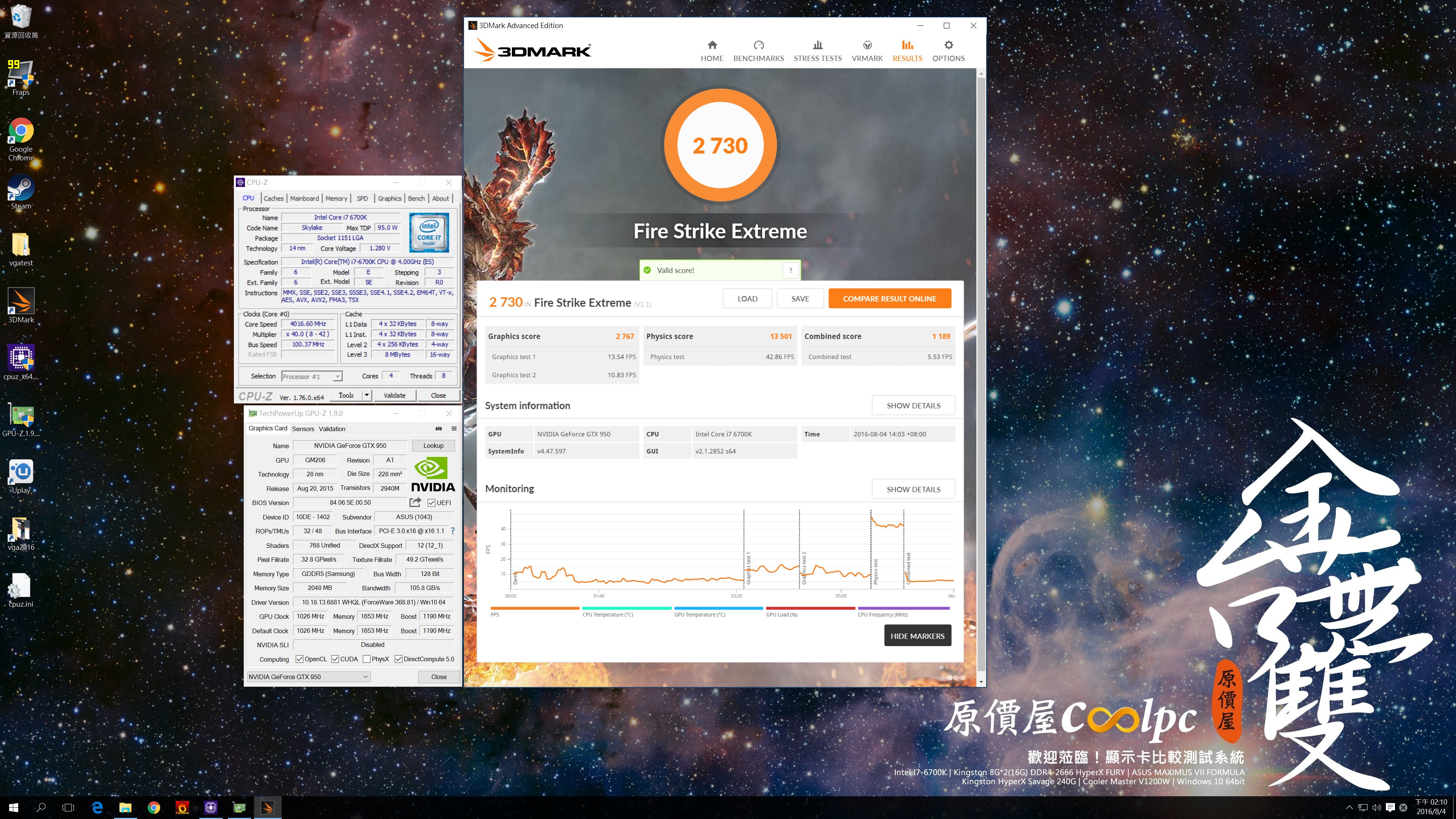This screenshot has height=819, width=1456.
Task: Open Action Center notifications icon
Action: pos(1390,807)
